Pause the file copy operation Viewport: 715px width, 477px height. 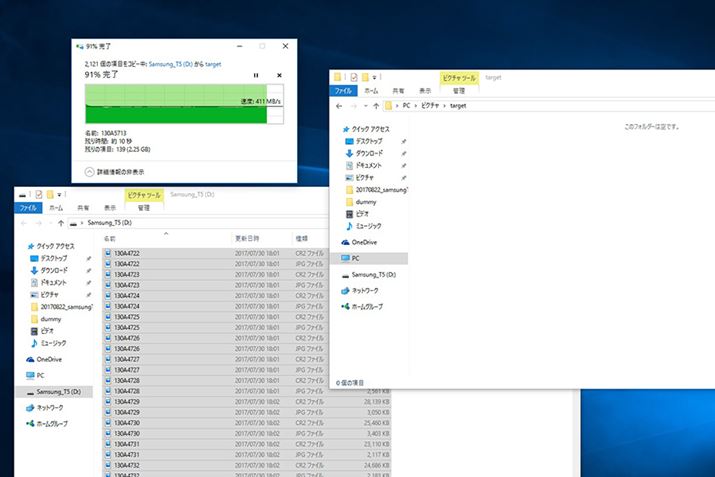pos(256,76)
